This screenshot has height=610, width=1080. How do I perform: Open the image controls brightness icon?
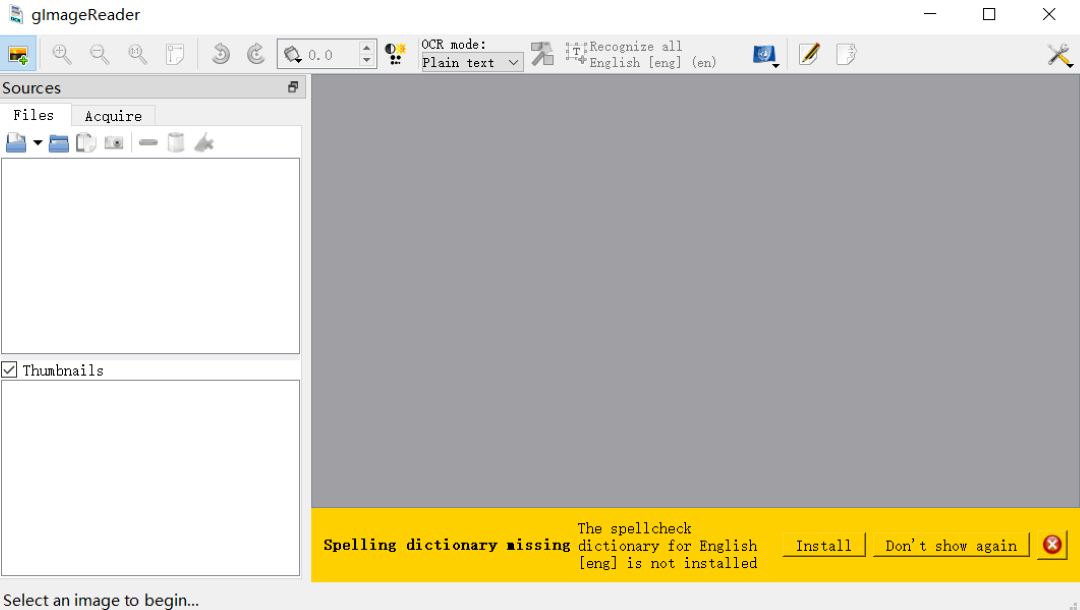pos(395,54)
